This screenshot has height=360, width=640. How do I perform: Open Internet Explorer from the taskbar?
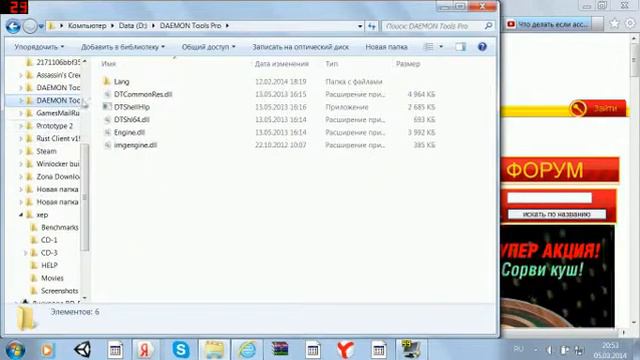[x=247, y=350]
